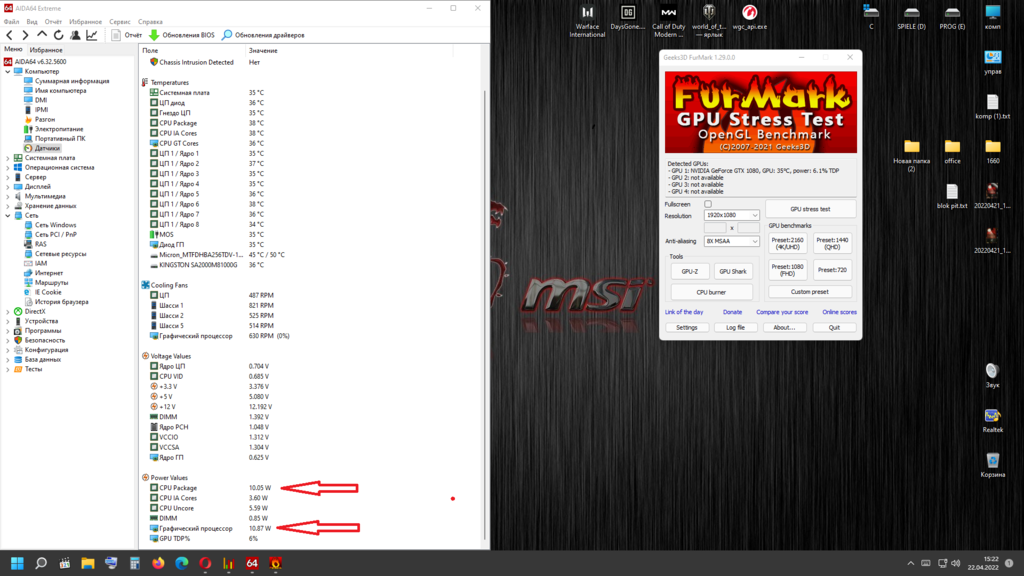Expand the Системная плата tree node
1024x576 pixels.
(8, 158)
